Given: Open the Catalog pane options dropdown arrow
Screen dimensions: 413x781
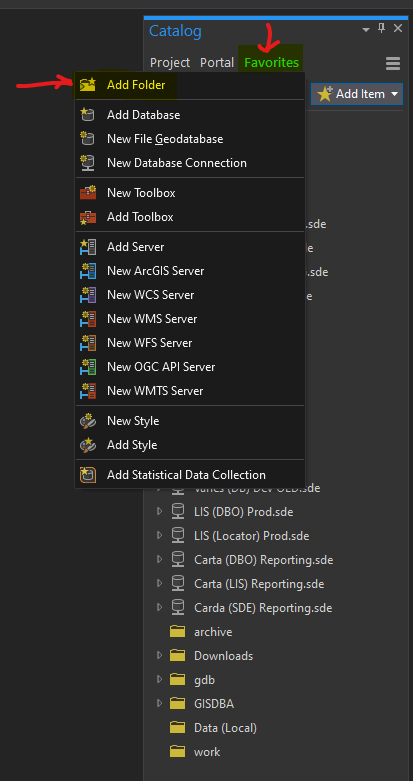Looking at the screenshot, I should [366, 29].
